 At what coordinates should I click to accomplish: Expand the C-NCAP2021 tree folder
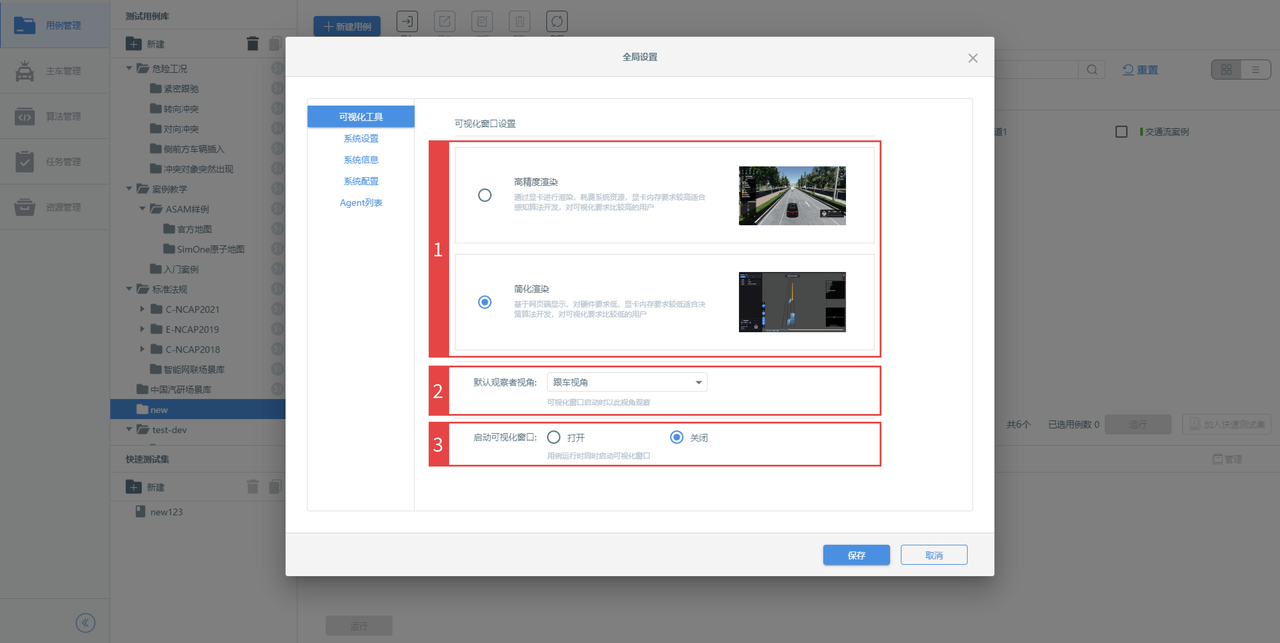click(142, 309)
